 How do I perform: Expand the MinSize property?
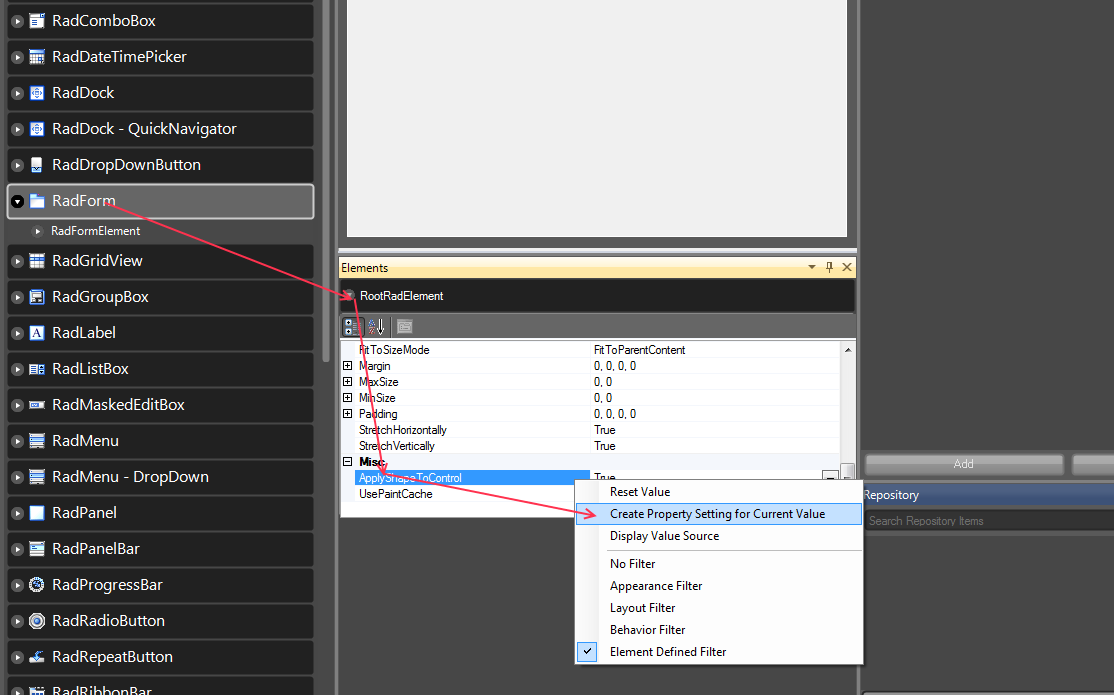tap(347, 398)
